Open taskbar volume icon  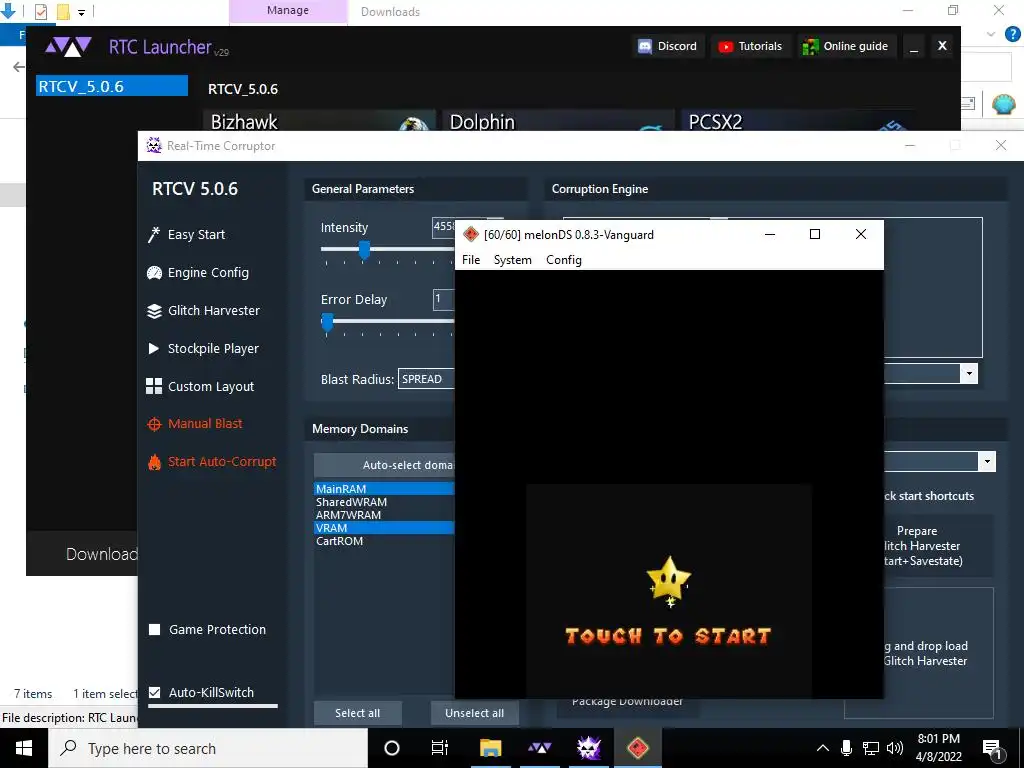pos(895,748)
